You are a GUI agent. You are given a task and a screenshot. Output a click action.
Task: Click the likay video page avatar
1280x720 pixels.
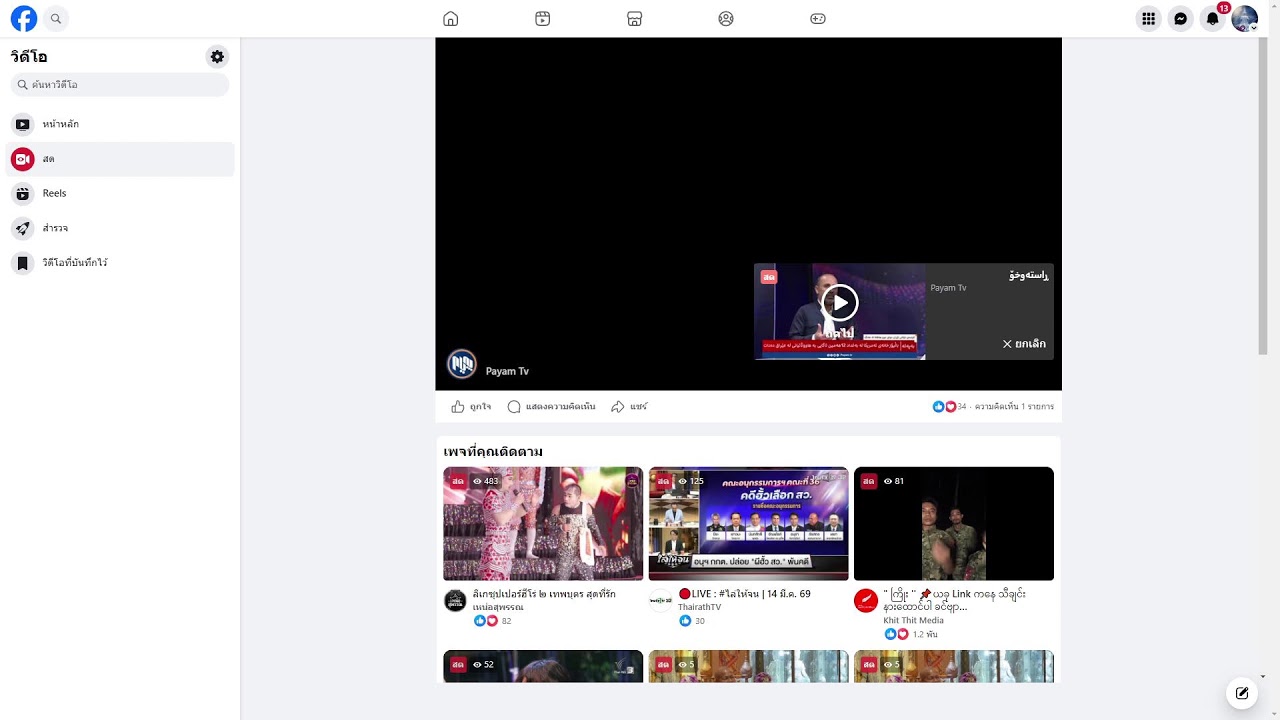tap(455, 600)
